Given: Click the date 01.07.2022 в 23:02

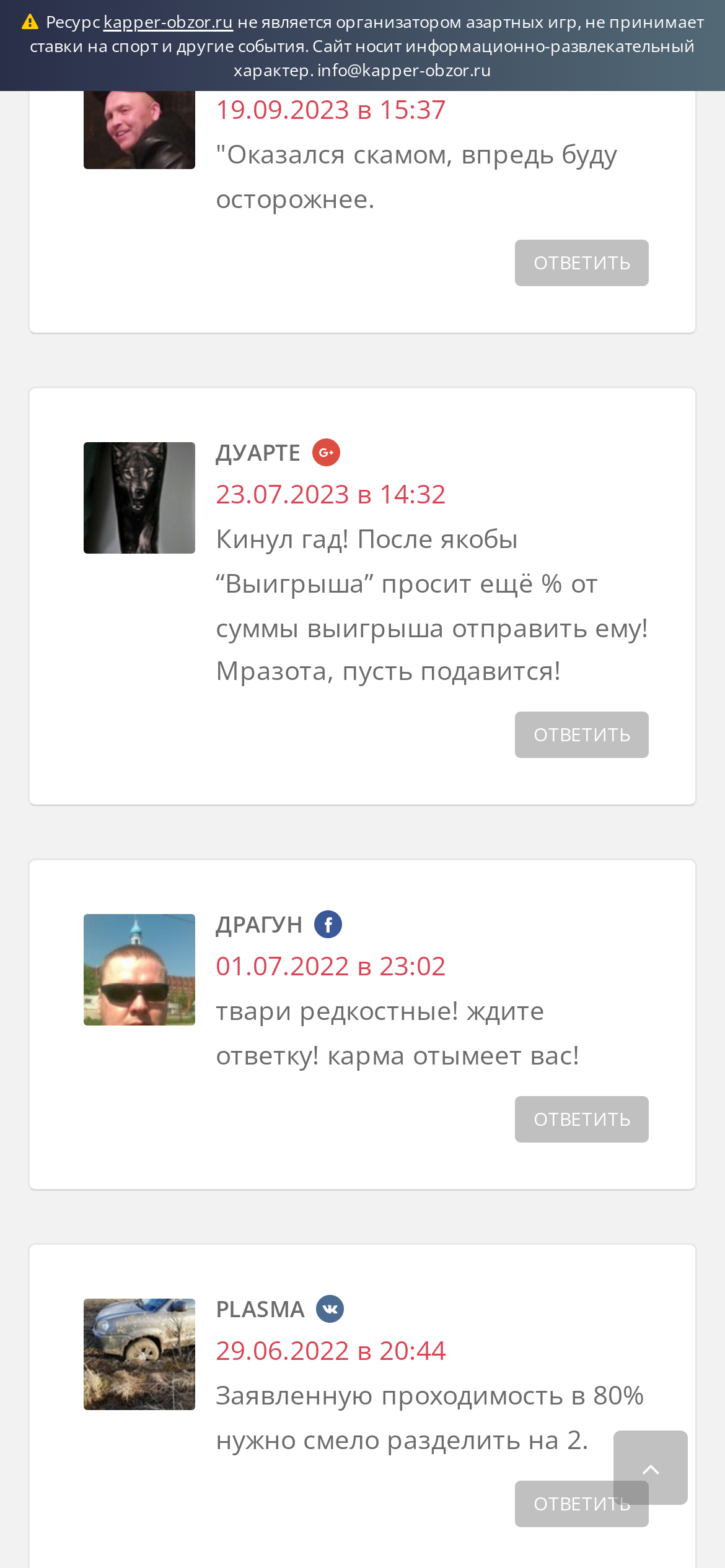Looking at the screenshot, I should coord(331,967).
